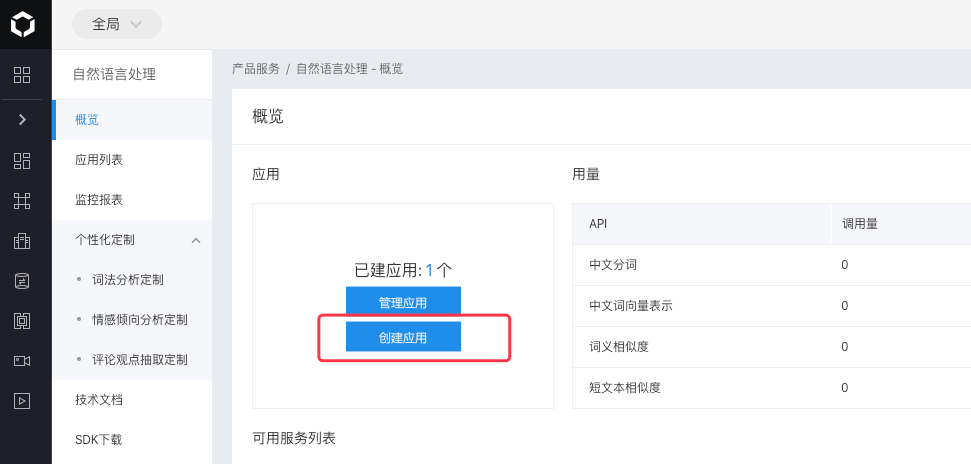Open 应用列表 menu item
The height and width of the screenshot is (464, 971).
pos(133,160)
